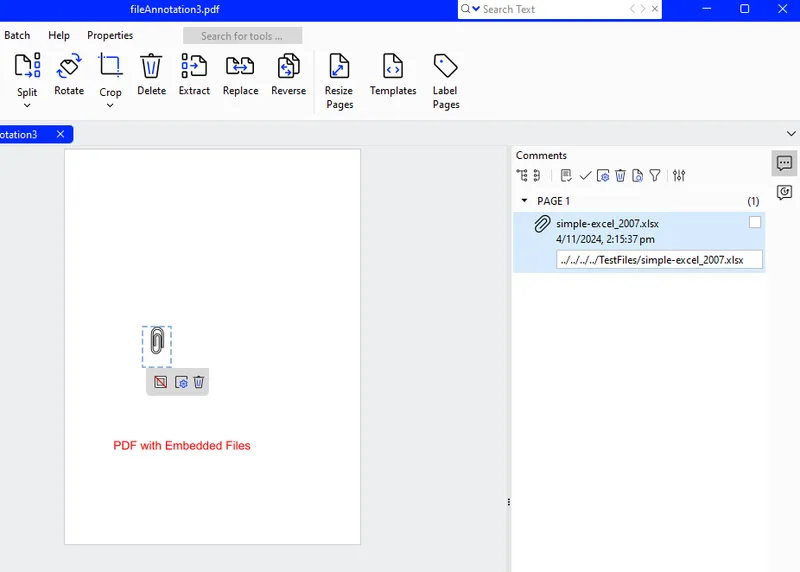
Task: Expand all comments in the Comments panel
Action: point(522,176)
